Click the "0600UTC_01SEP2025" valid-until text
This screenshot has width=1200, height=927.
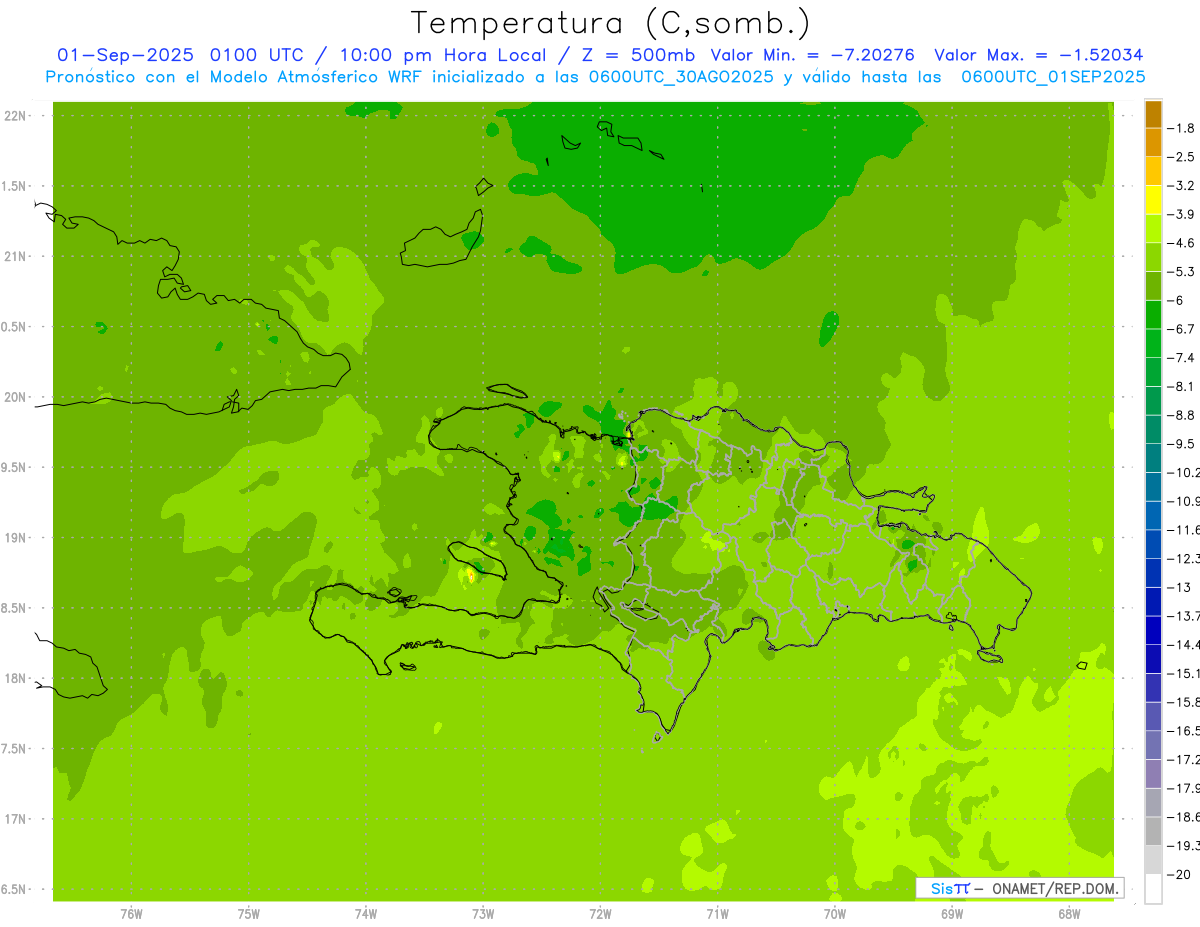click(x=1052, y=77)
